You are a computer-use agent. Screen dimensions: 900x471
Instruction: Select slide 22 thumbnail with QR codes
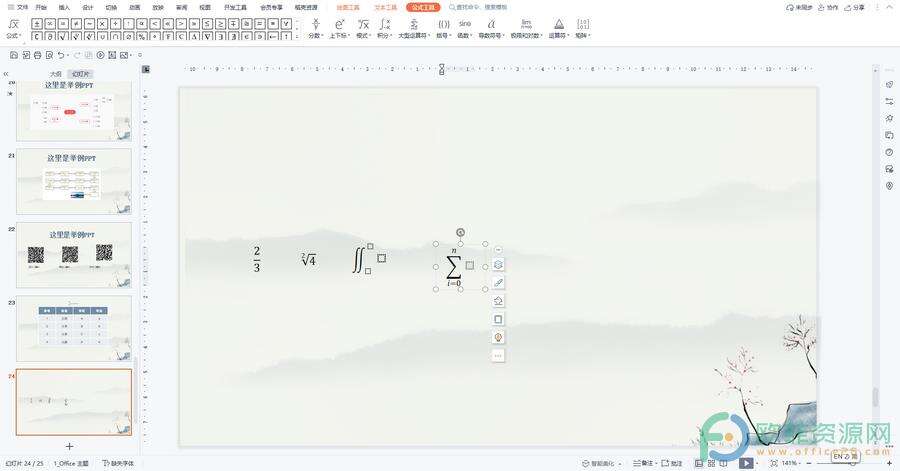pyautogui.click(x=73, y=255)
